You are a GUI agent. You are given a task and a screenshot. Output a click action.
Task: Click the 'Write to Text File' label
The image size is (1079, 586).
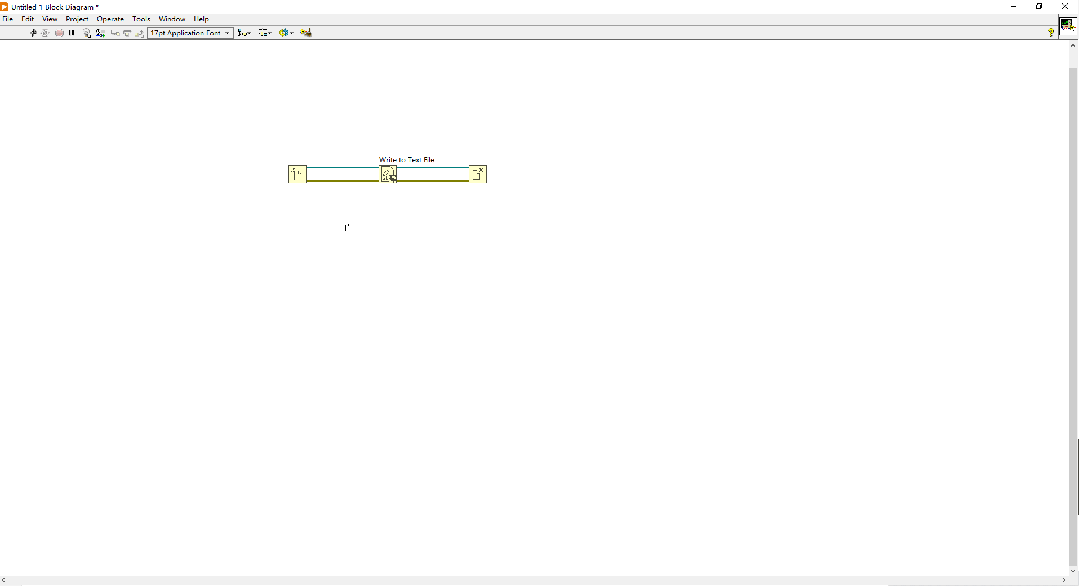click(407, 160)
